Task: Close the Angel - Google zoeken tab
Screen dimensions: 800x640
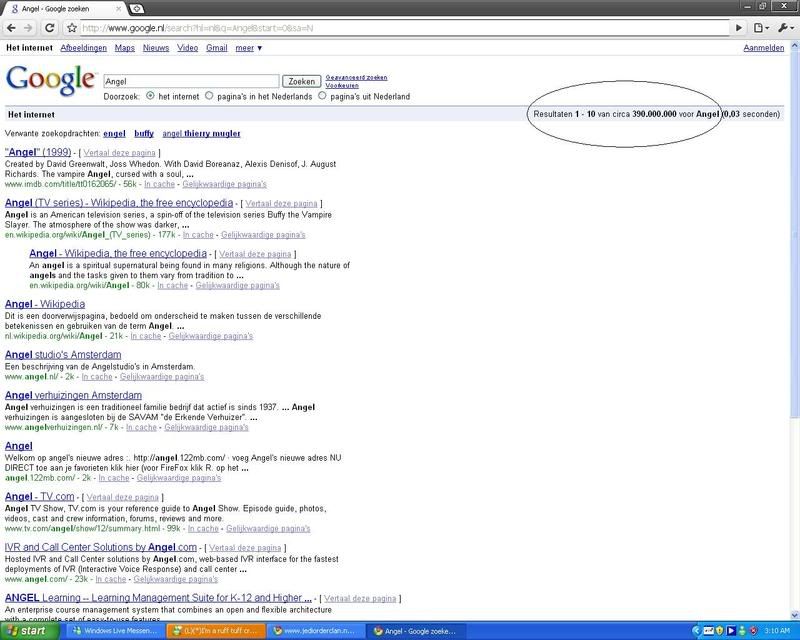Action: point(119,9)
